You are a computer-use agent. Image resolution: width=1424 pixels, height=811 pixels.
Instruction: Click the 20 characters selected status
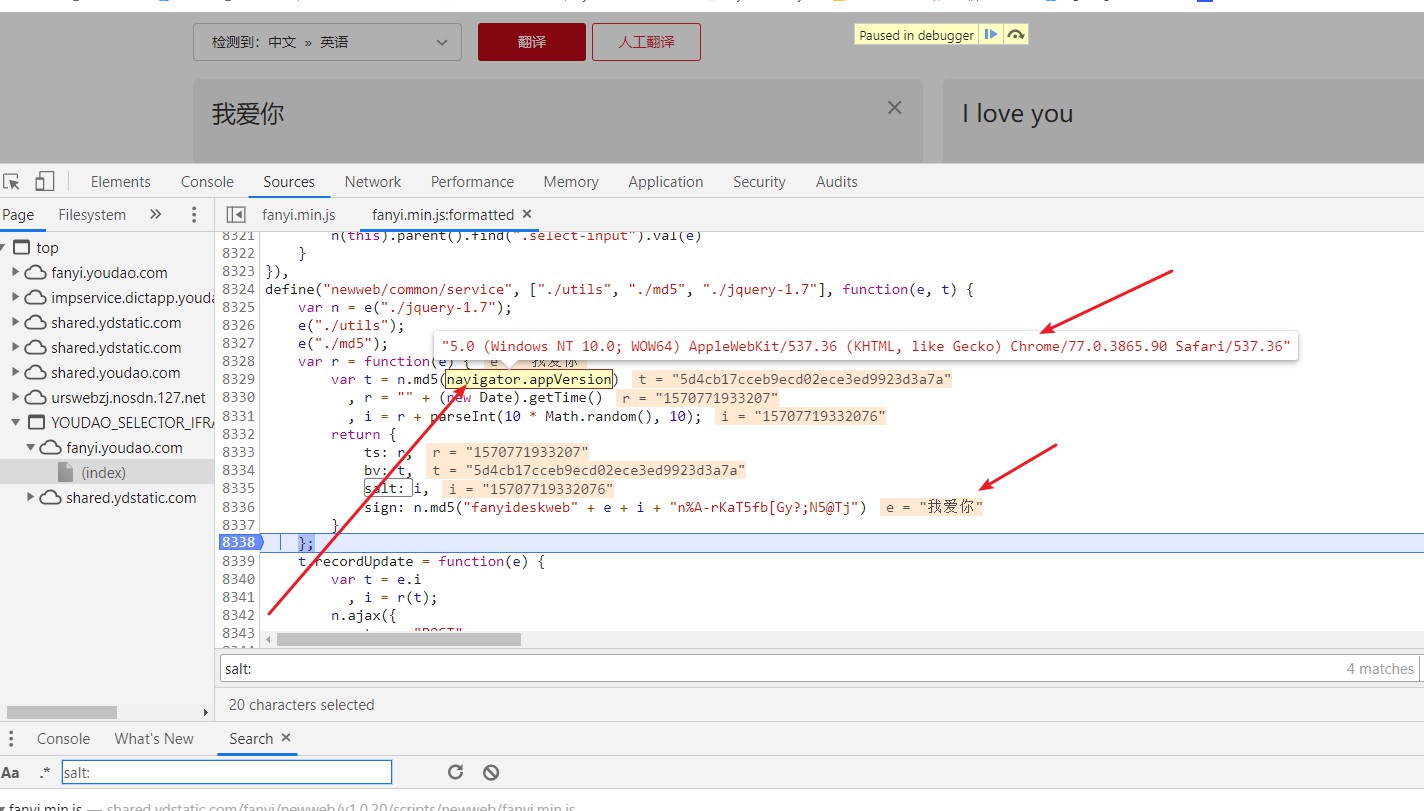(302, 705)
